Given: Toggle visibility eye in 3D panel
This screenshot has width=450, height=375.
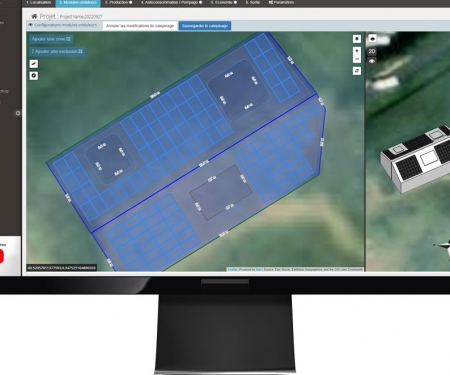Looking at the screenshot, I should coord(372,61).
